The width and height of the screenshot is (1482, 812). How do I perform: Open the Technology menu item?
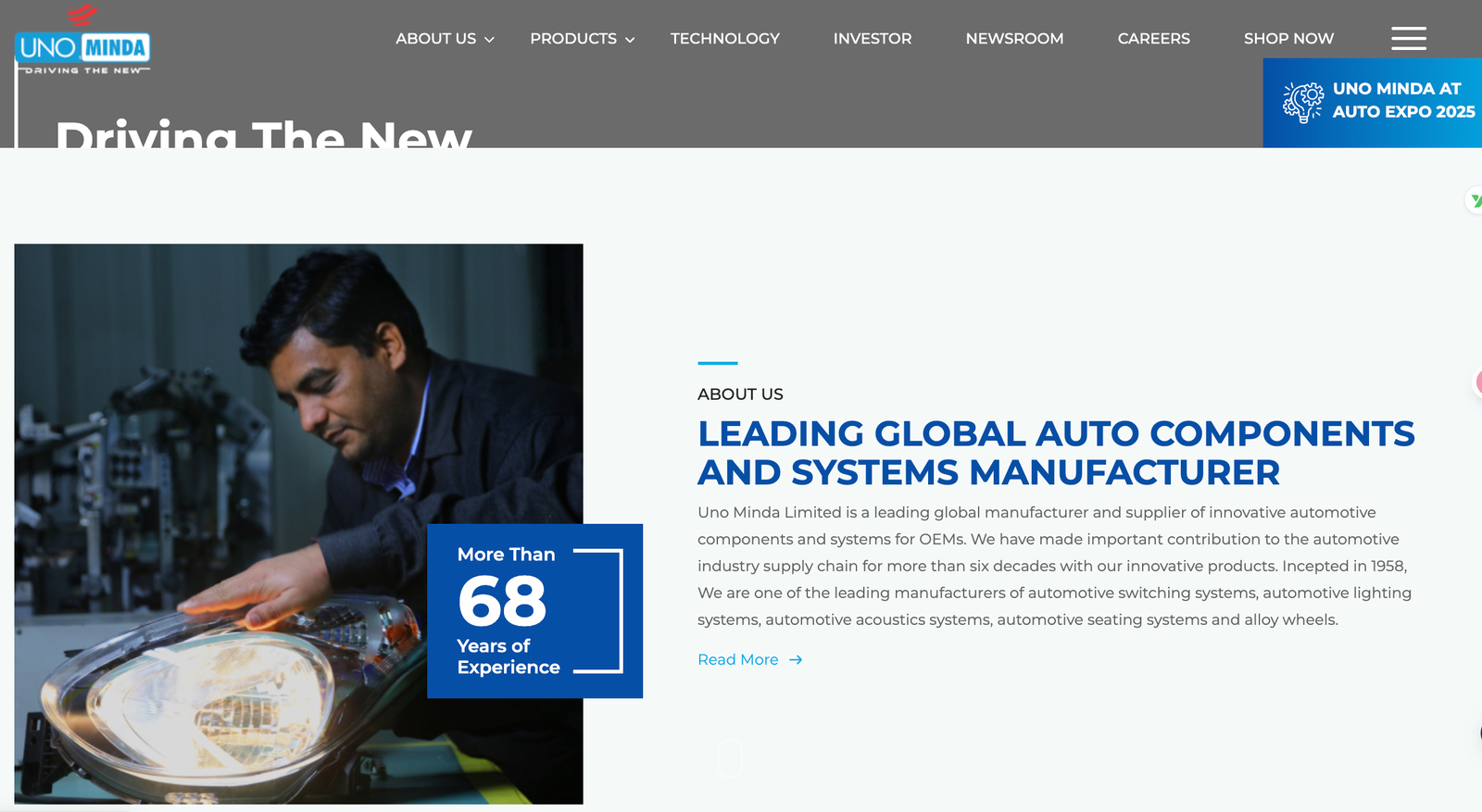(x=724, y=39)
